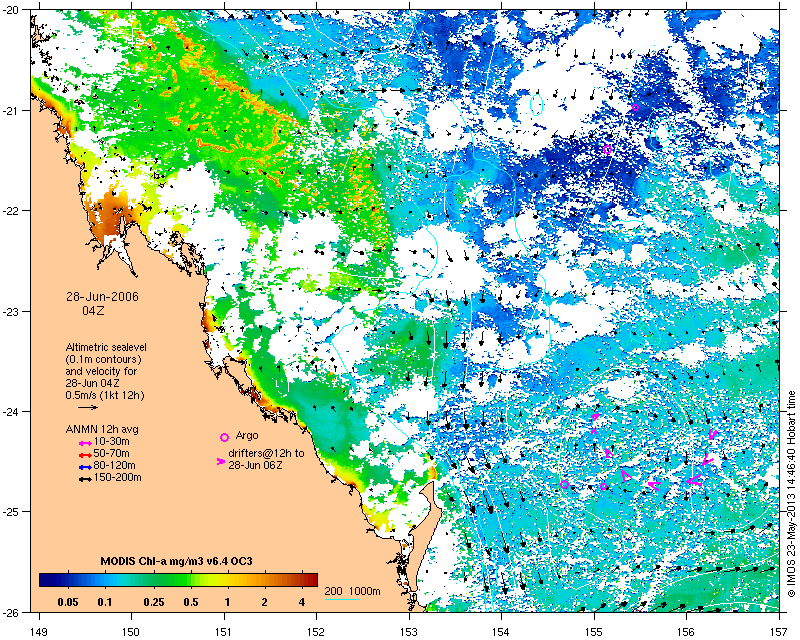
Task: Click 'drifters@12h to' legend text
Action: point(266,453)
